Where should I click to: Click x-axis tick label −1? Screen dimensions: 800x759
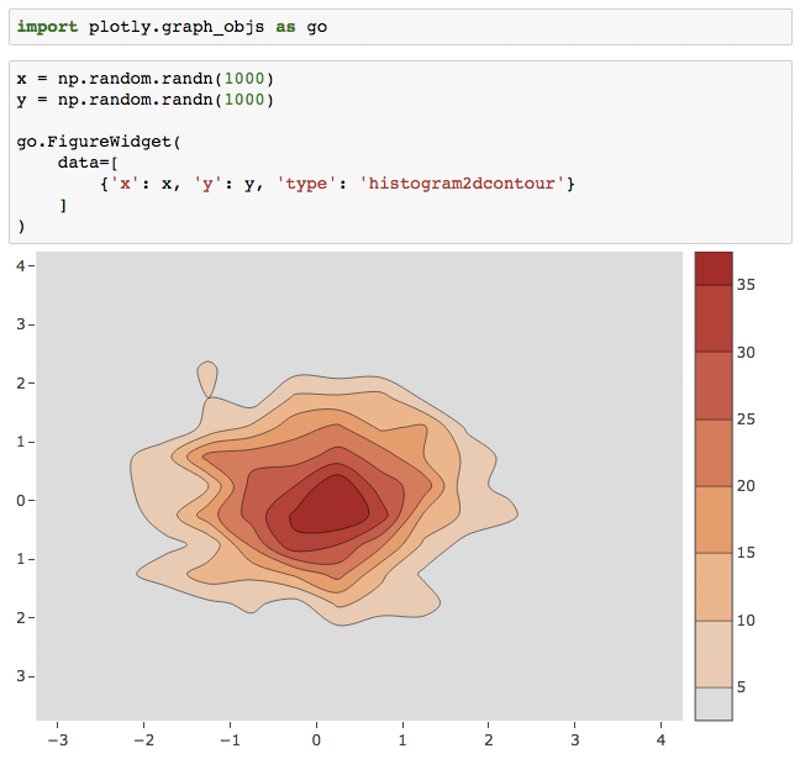click(x=230, y=740)
